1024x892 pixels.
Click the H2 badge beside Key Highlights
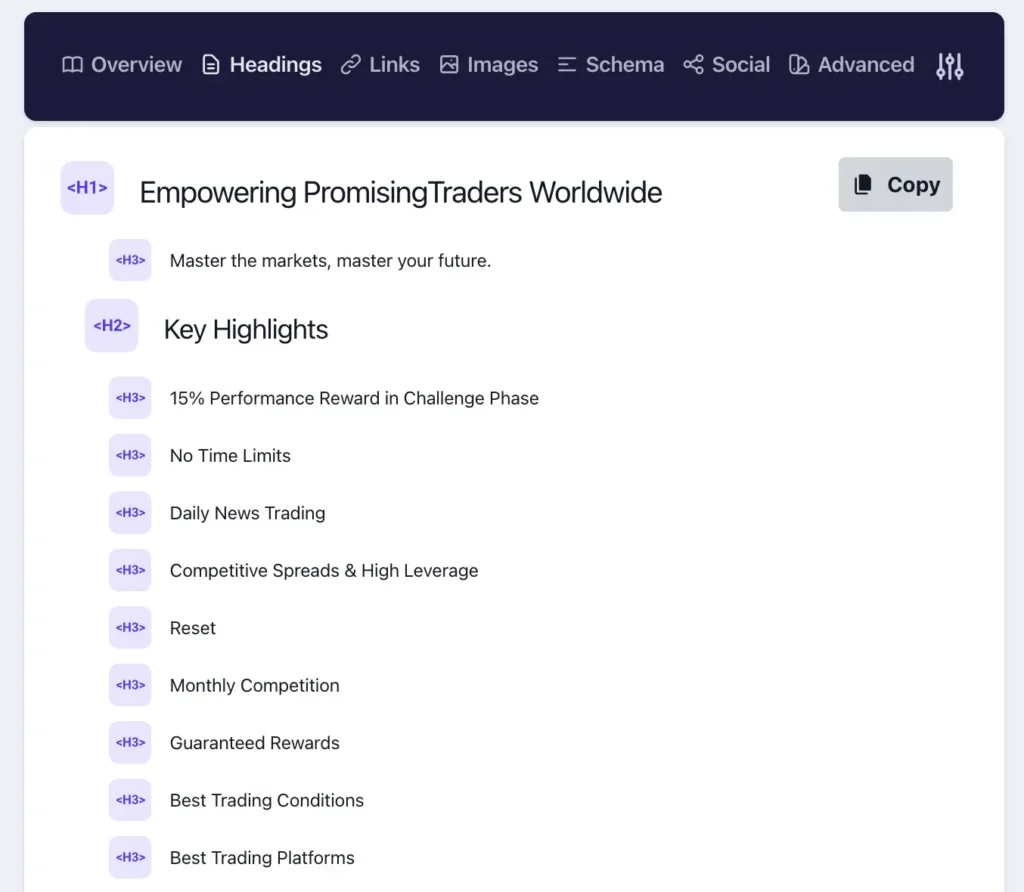pos(111,325)
